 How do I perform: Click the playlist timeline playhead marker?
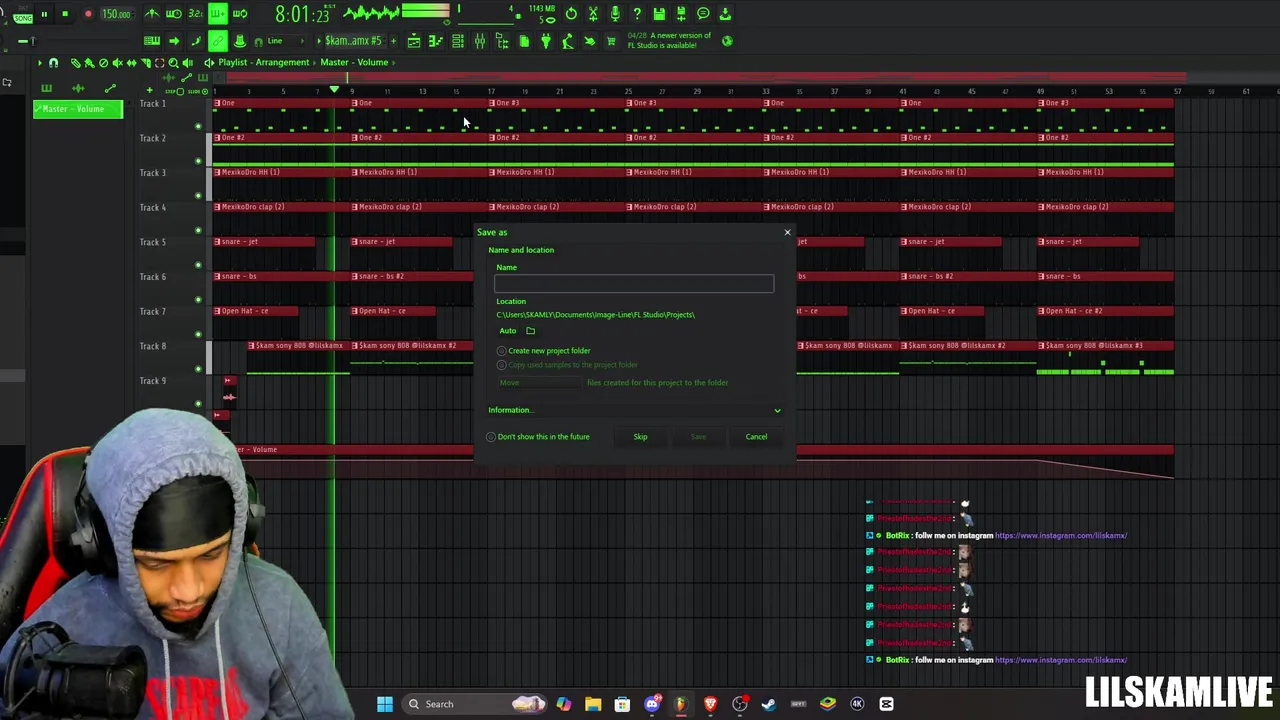(x=334, y=91)
